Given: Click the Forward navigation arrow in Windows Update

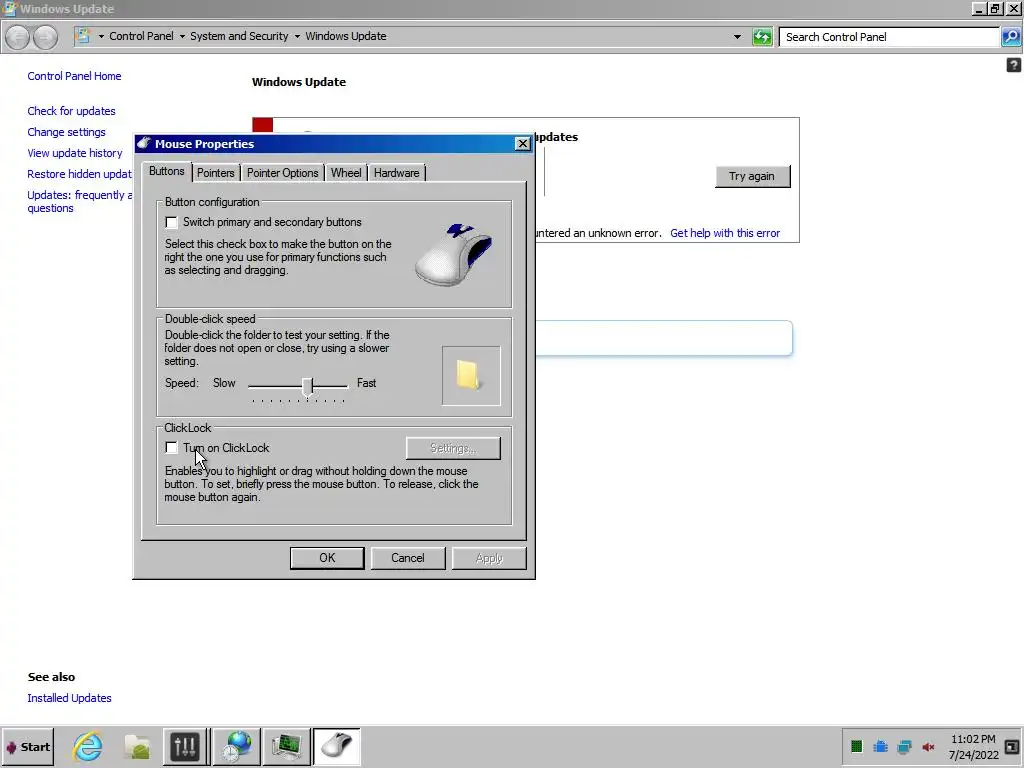Looking at the screenshot, I should 45,37.
